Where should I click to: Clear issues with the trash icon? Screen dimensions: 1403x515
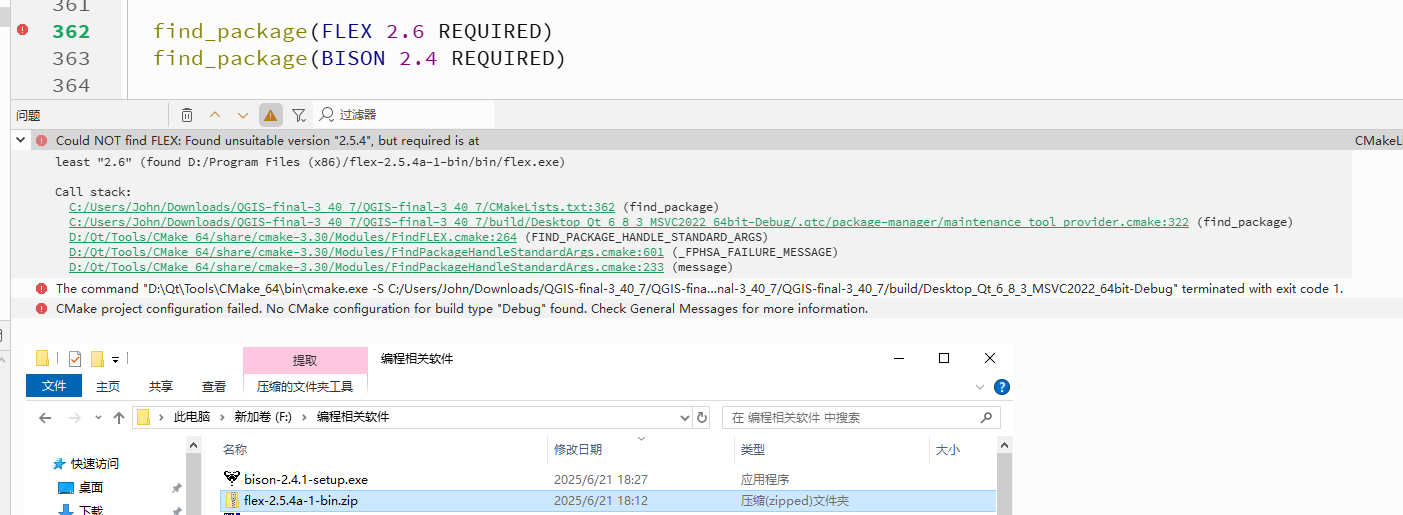tap(187, 115)
